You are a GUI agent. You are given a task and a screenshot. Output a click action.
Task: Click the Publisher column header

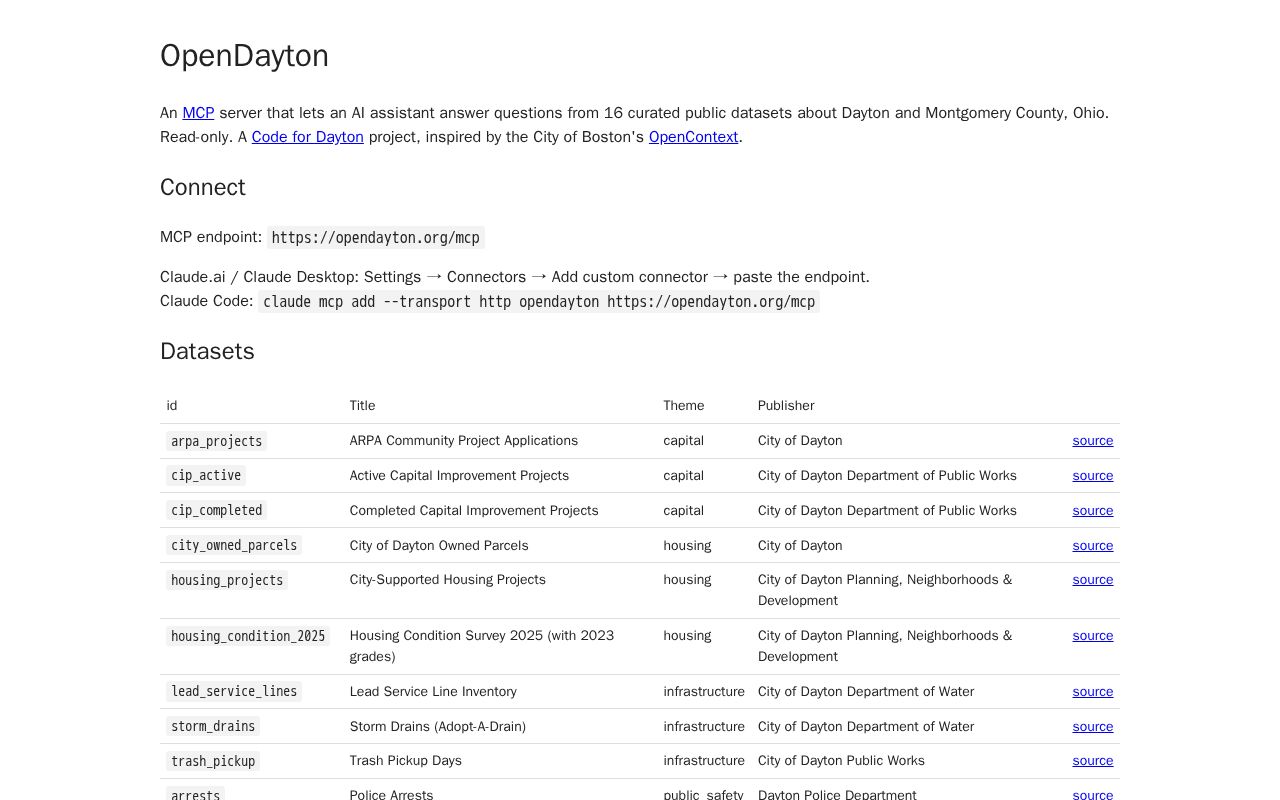click(786, 406)
